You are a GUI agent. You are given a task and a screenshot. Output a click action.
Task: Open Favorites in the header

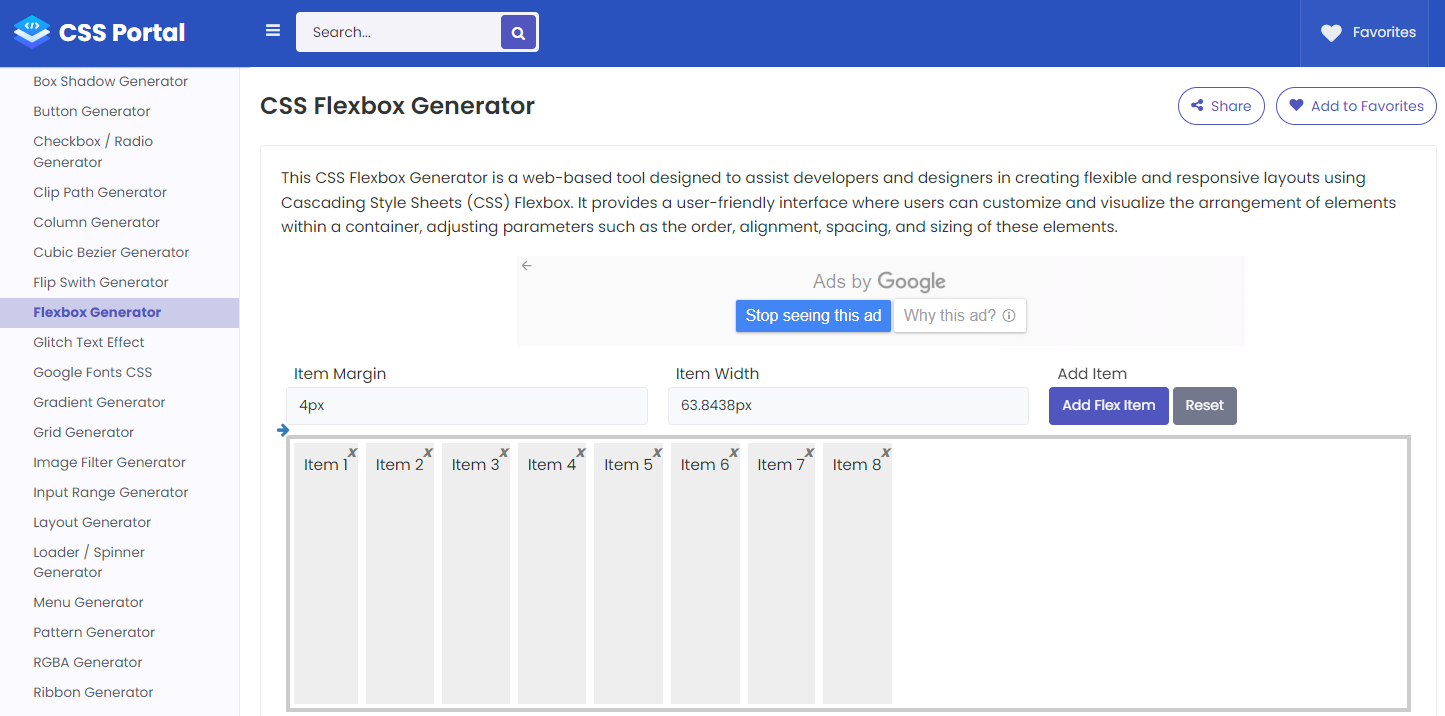1368,33
